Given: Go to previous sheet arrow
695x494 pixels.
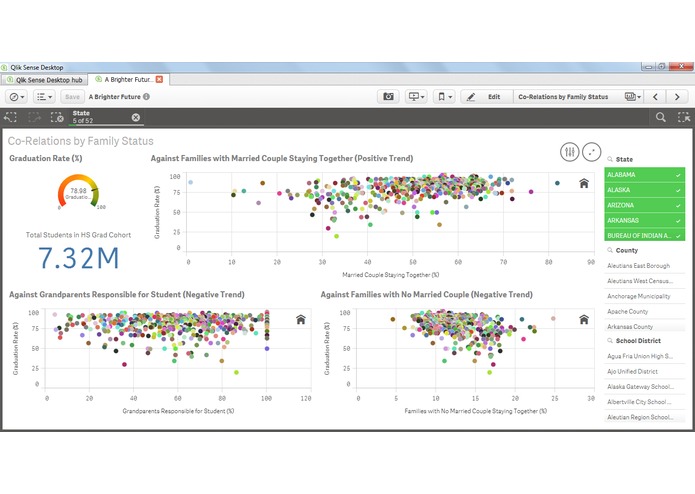Looking at the screenshot, I should click(655, 97).
